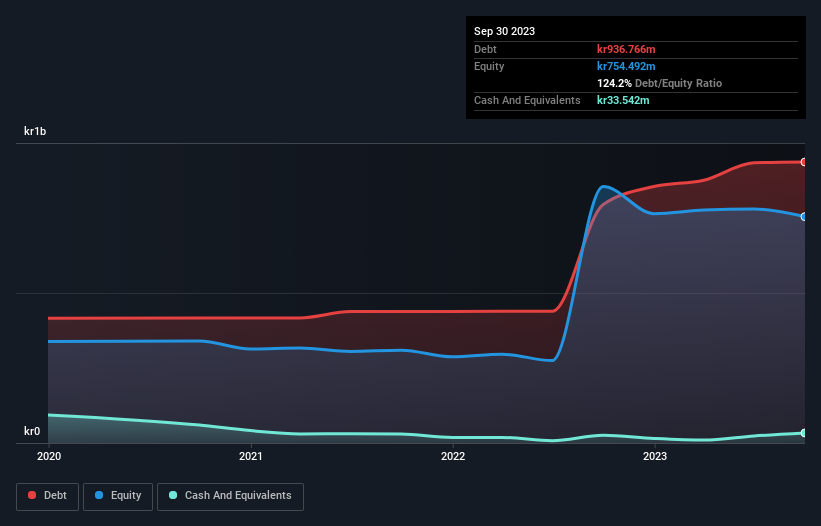Image resolution: width=821 pixels, height=526 pixels.
Task: Click the kr754.492m equity value
Action: tap(626, 66)
